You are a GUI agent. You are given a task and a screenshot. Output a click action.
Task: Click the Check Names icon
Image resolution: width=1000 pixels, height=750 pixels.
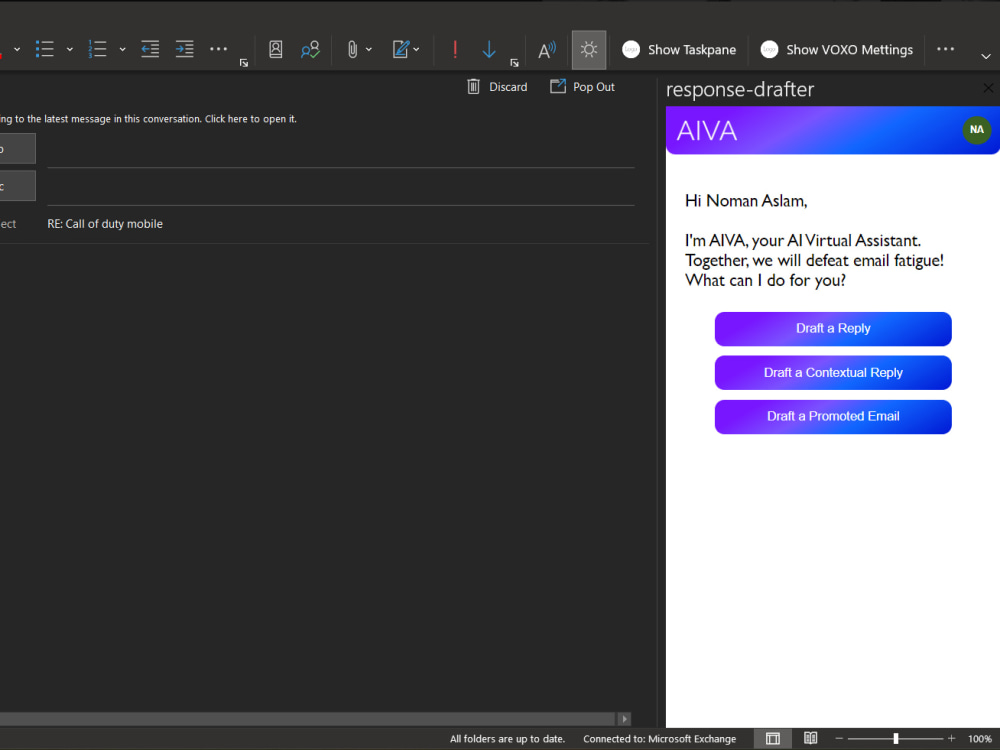point(310,49)
